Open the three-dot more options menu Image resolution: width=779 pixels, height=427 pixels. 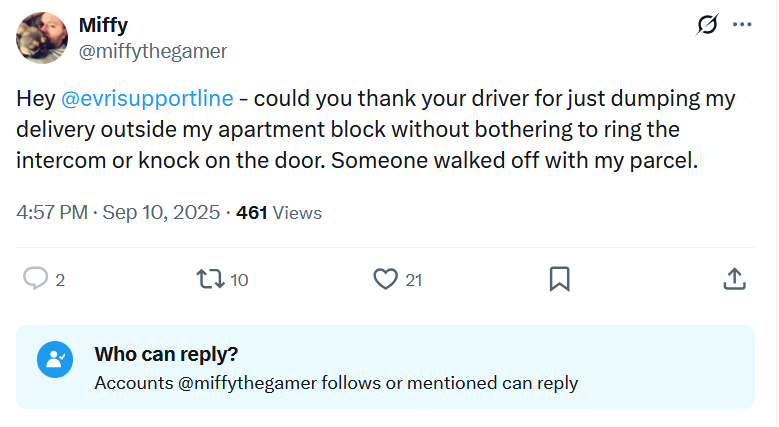tap(741, 26)
